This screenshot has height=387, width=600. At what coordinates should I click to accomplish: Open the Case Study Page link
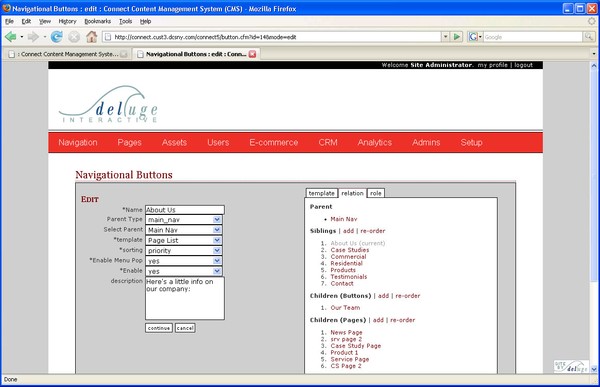coord(355,346)
